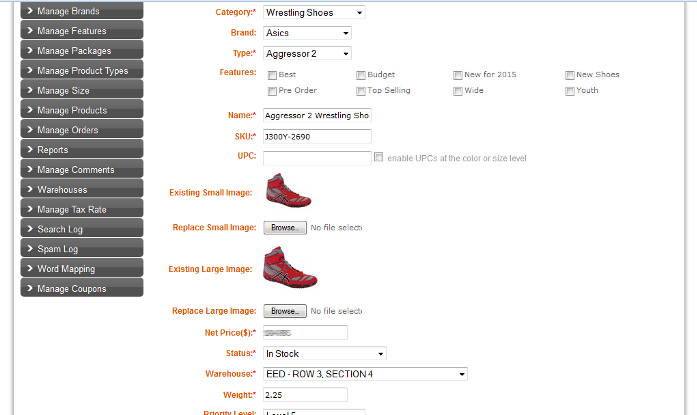The height and width of the screenshot is (415, 697).
Task: Change the Status dropdown from In Stock
Action: coord(324,354)
